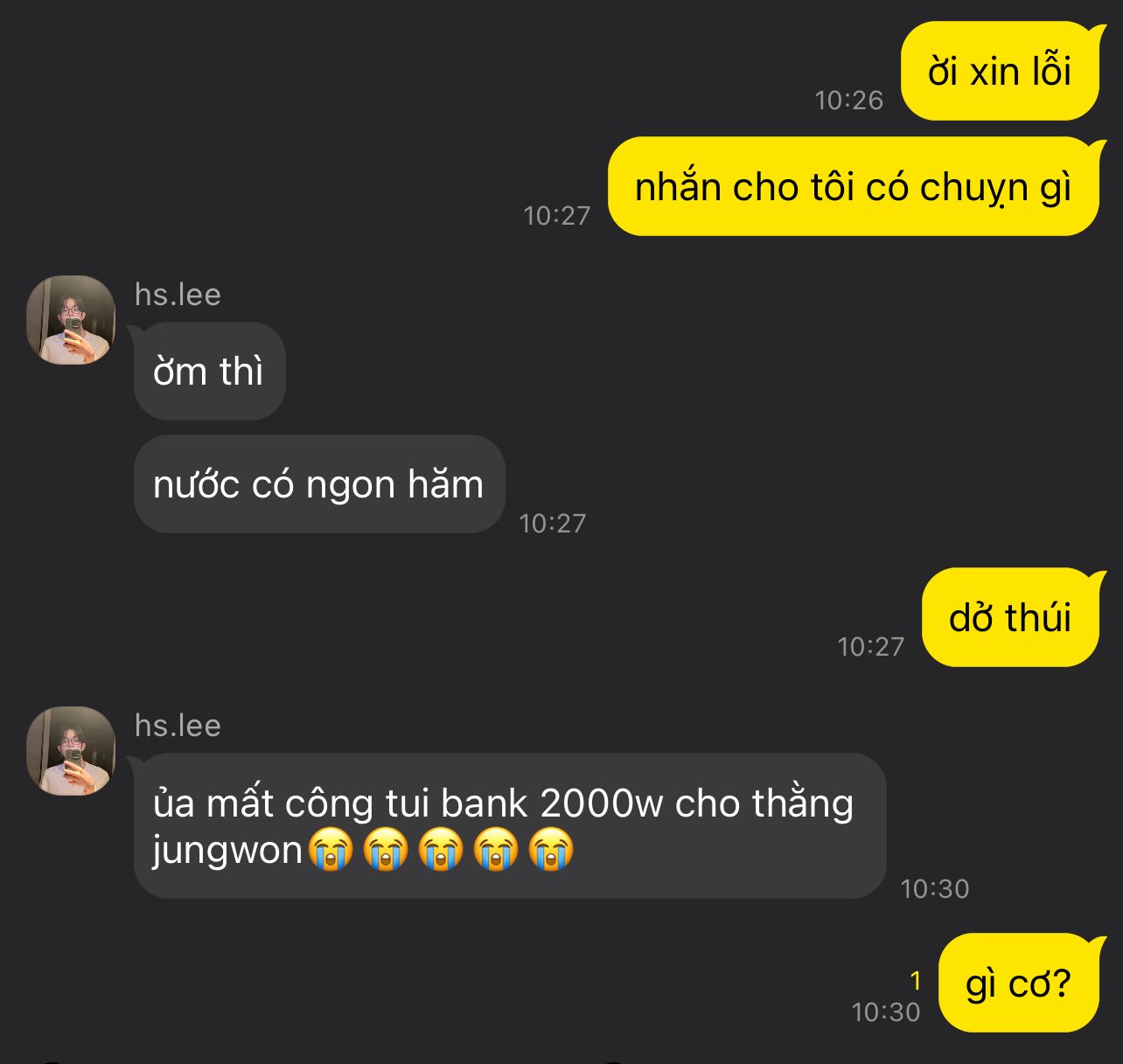Open hs.lee's profile picture beside "ờm thì"

tap(71, 320)
